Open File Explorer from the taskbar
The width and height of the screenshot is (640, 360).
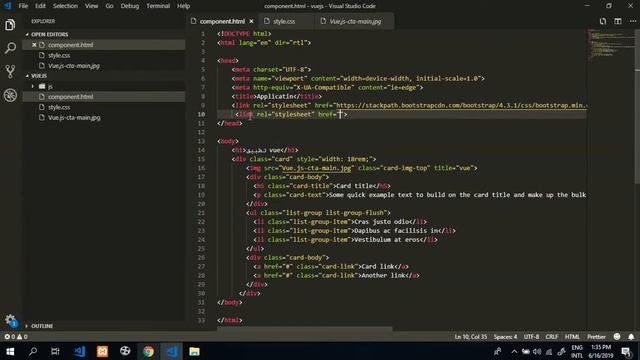(x=194, y=351)
